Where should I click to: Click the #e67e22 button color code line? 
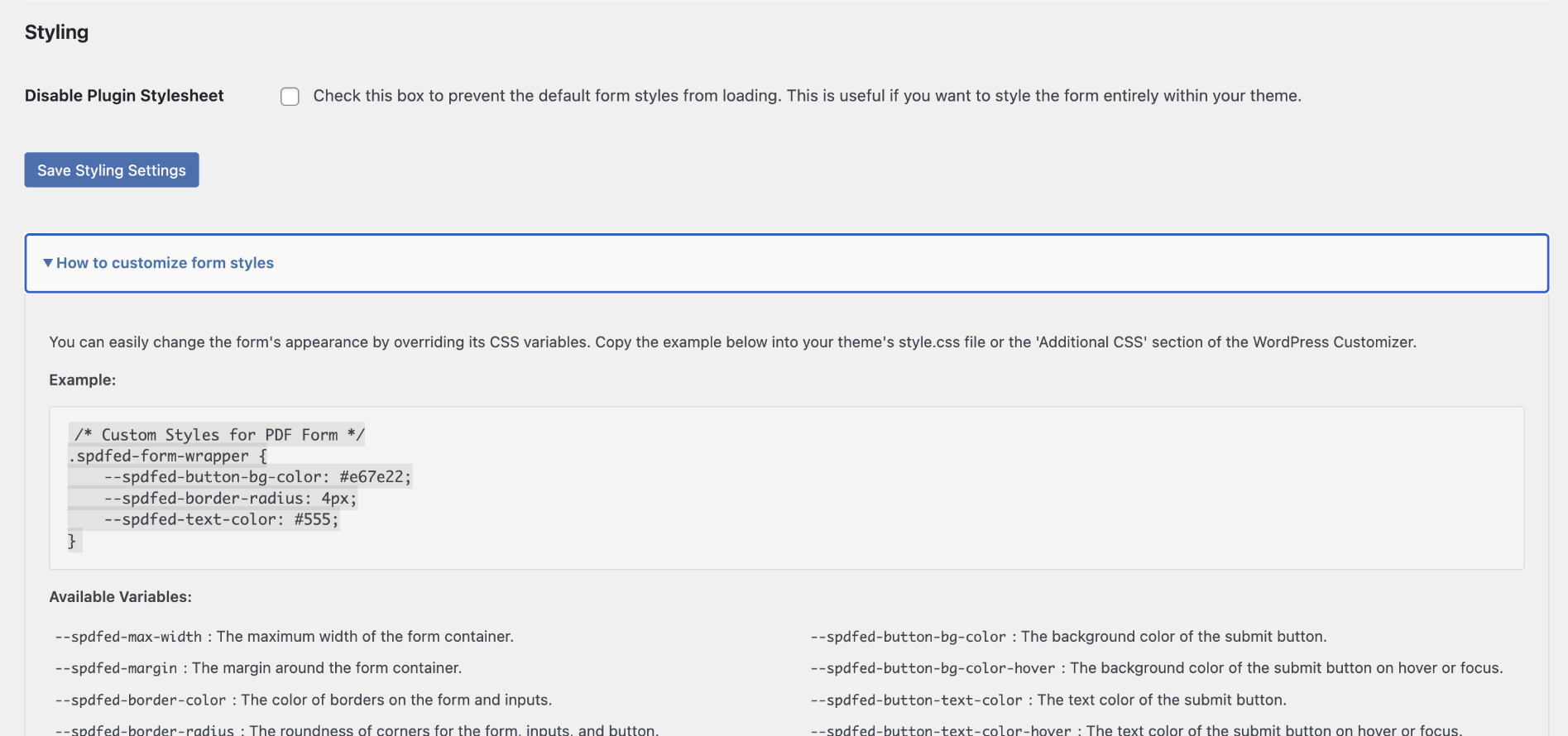pos(257,477)
